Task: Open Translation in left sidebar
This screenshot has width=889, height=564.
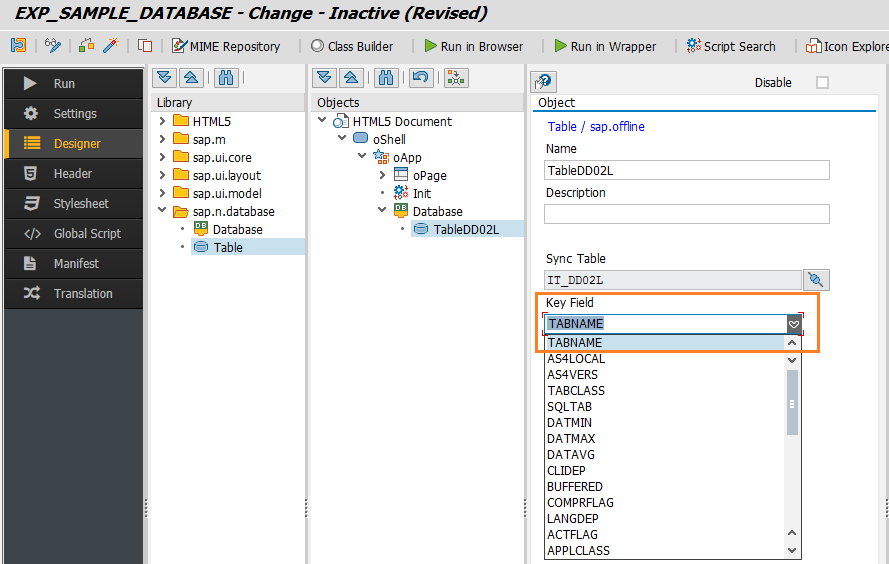Action: coord(74,294)
